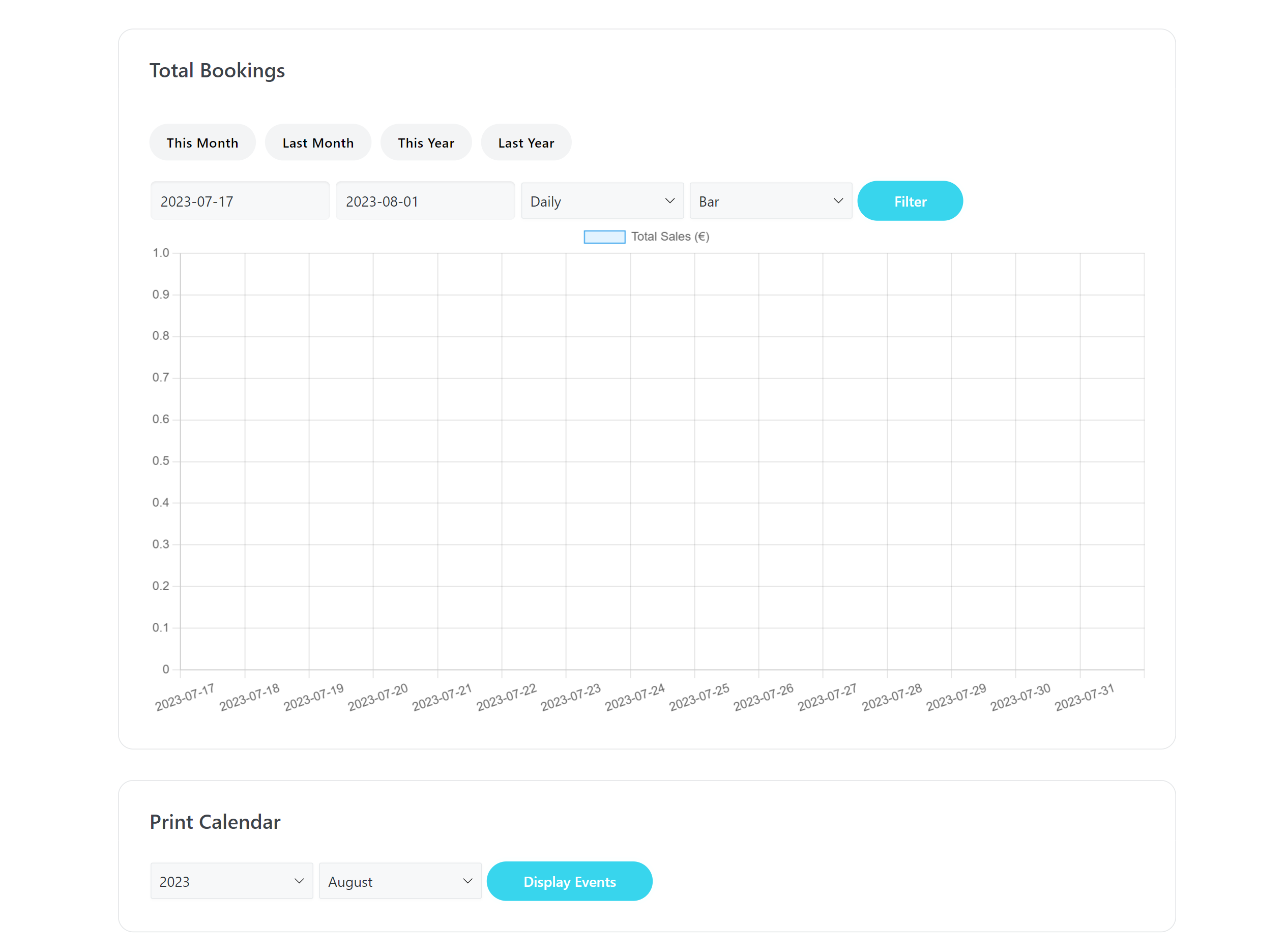The width and height of the screenshot is (1286, 952).
Task: Click the Print Calendar heading
Action: (215, 822)
